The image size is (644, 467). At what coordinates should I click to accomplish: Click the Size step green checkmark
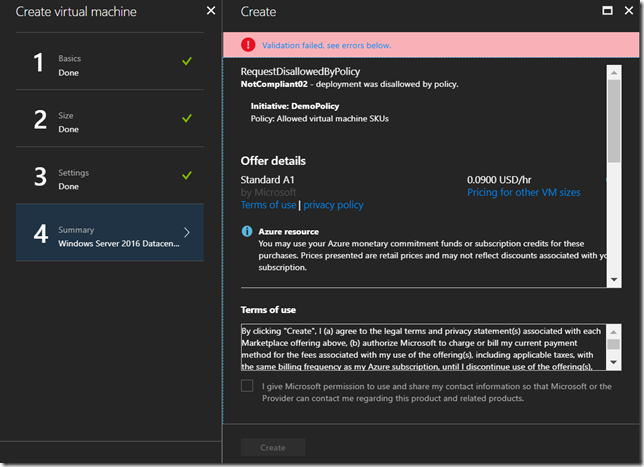click(x=187, y=118)
